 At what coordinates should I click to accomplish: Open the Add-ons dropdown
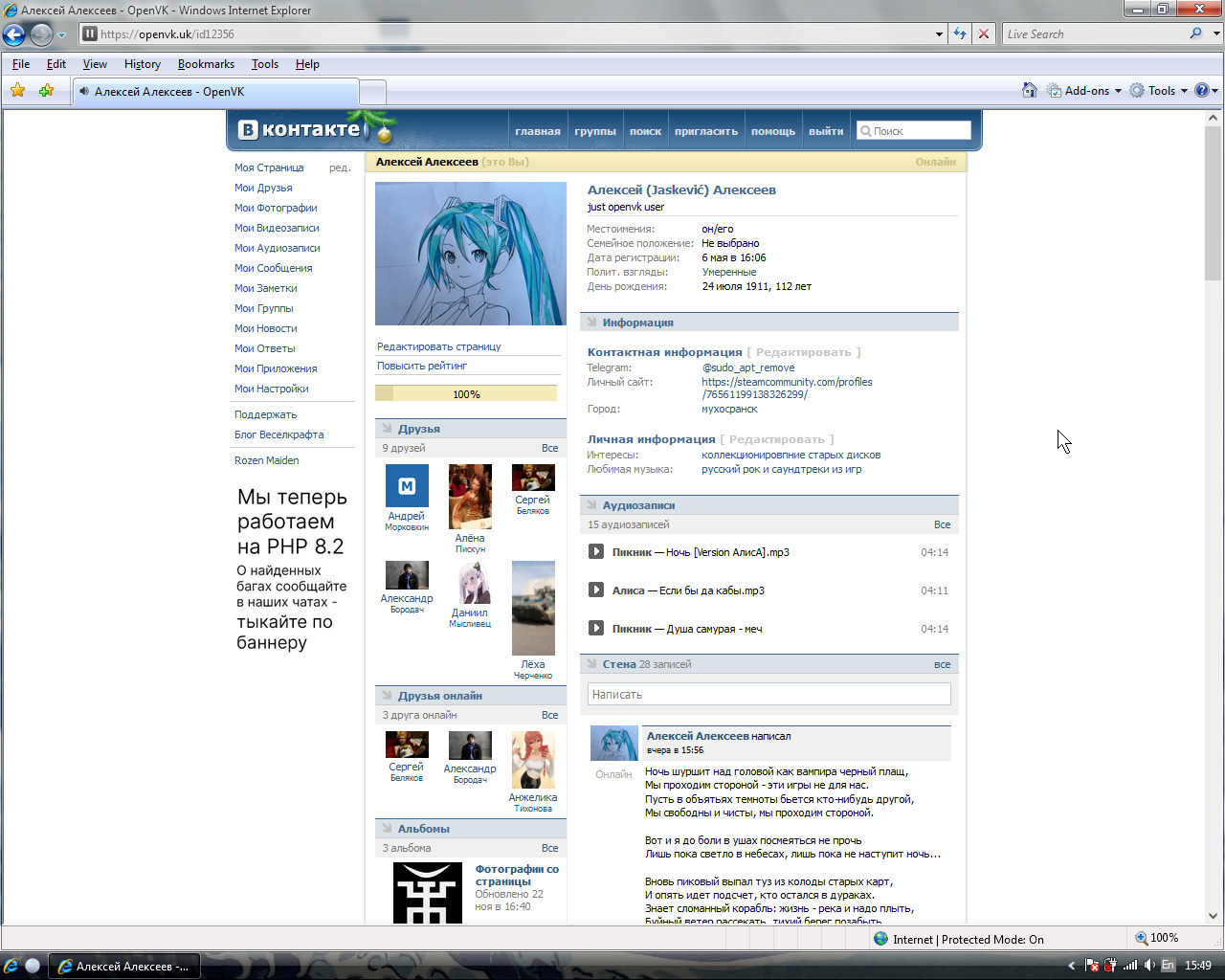[x=1084, y=90]
